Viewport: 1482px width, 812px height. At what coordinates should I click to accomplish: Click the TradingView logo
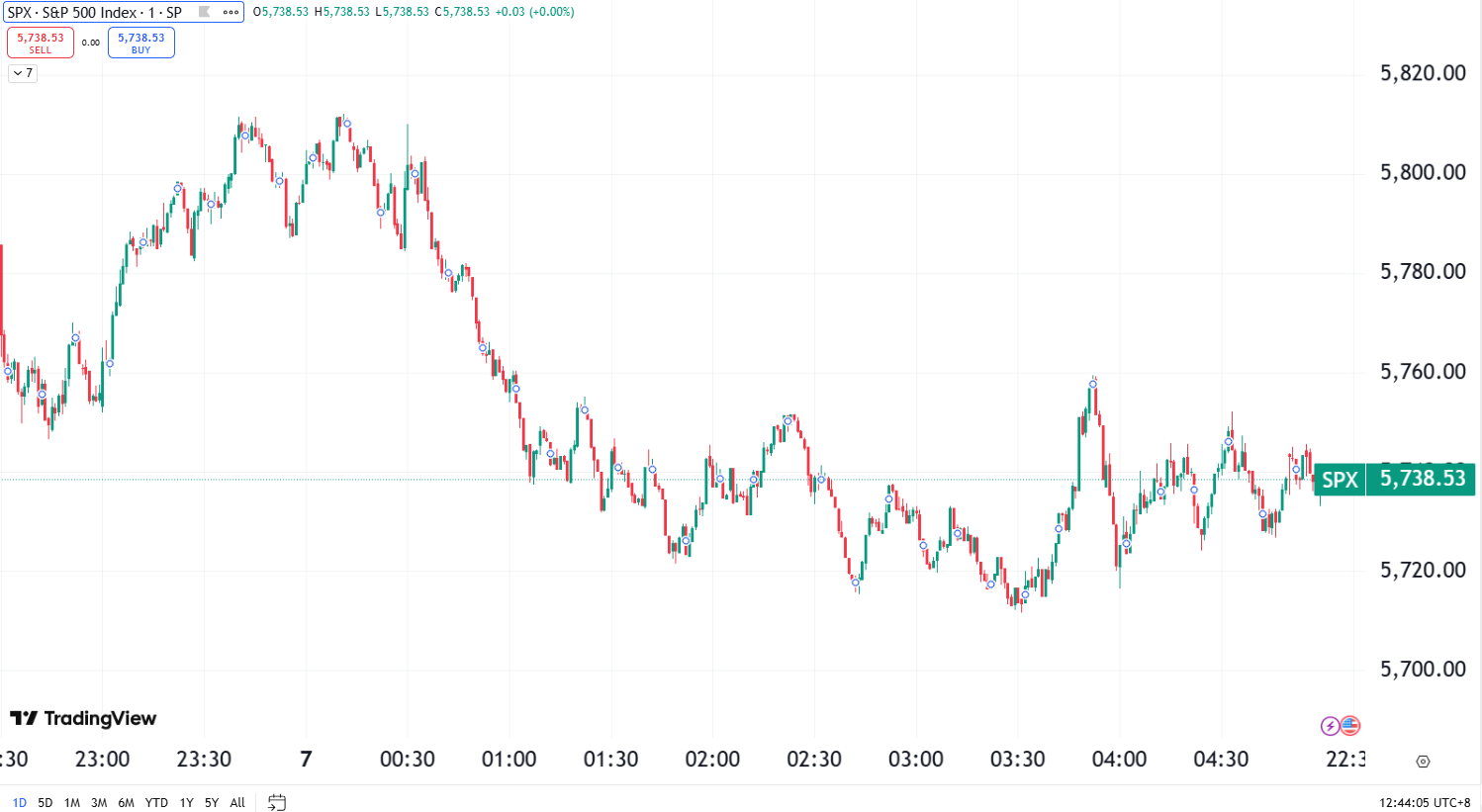click(x=84, y=718)
